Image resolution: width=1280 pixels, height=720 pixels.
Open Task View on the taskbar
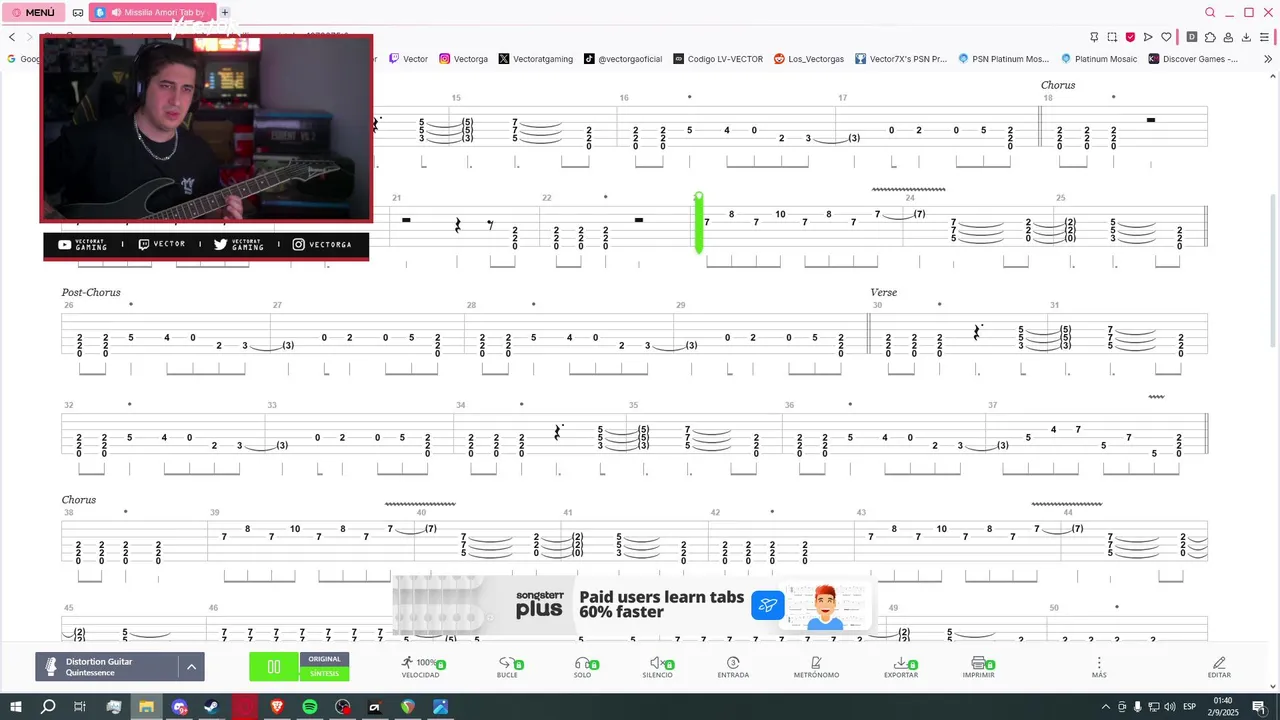80,707
